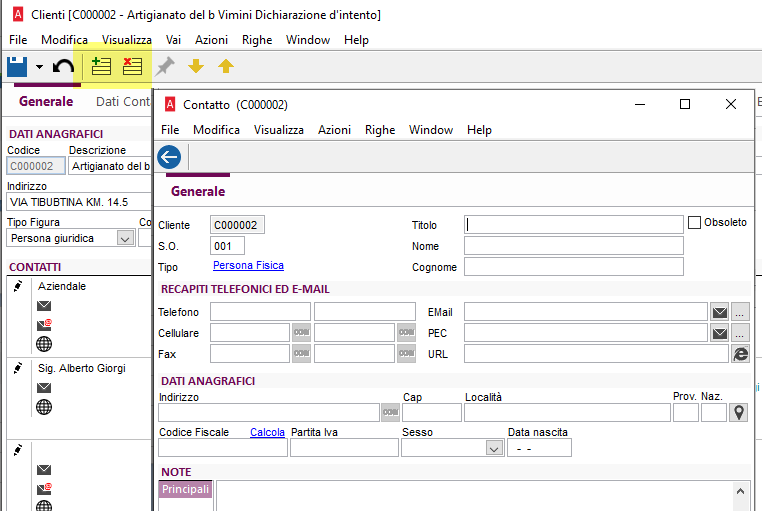Click the EMail envelope send icon
The image size is (762, 511).
point(720,312)
